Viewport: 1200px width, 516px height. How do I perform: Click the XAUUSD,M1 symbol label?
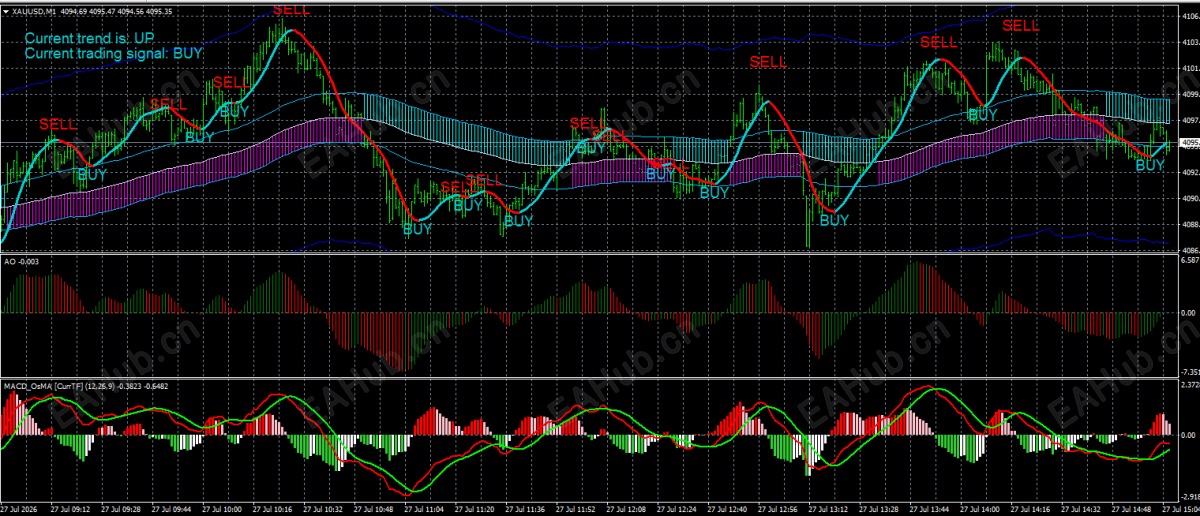(33, 11)
